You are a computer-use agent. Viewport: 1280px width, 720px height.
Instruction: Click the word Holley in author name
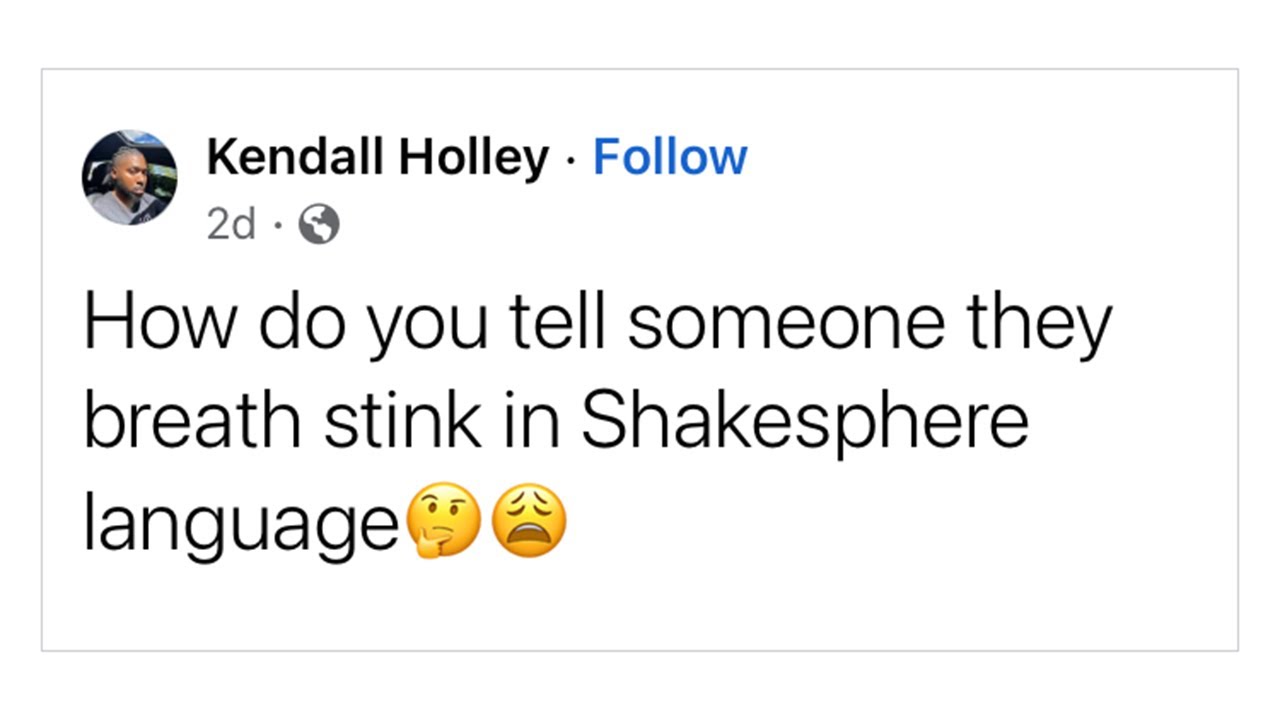tap(474, 158)
